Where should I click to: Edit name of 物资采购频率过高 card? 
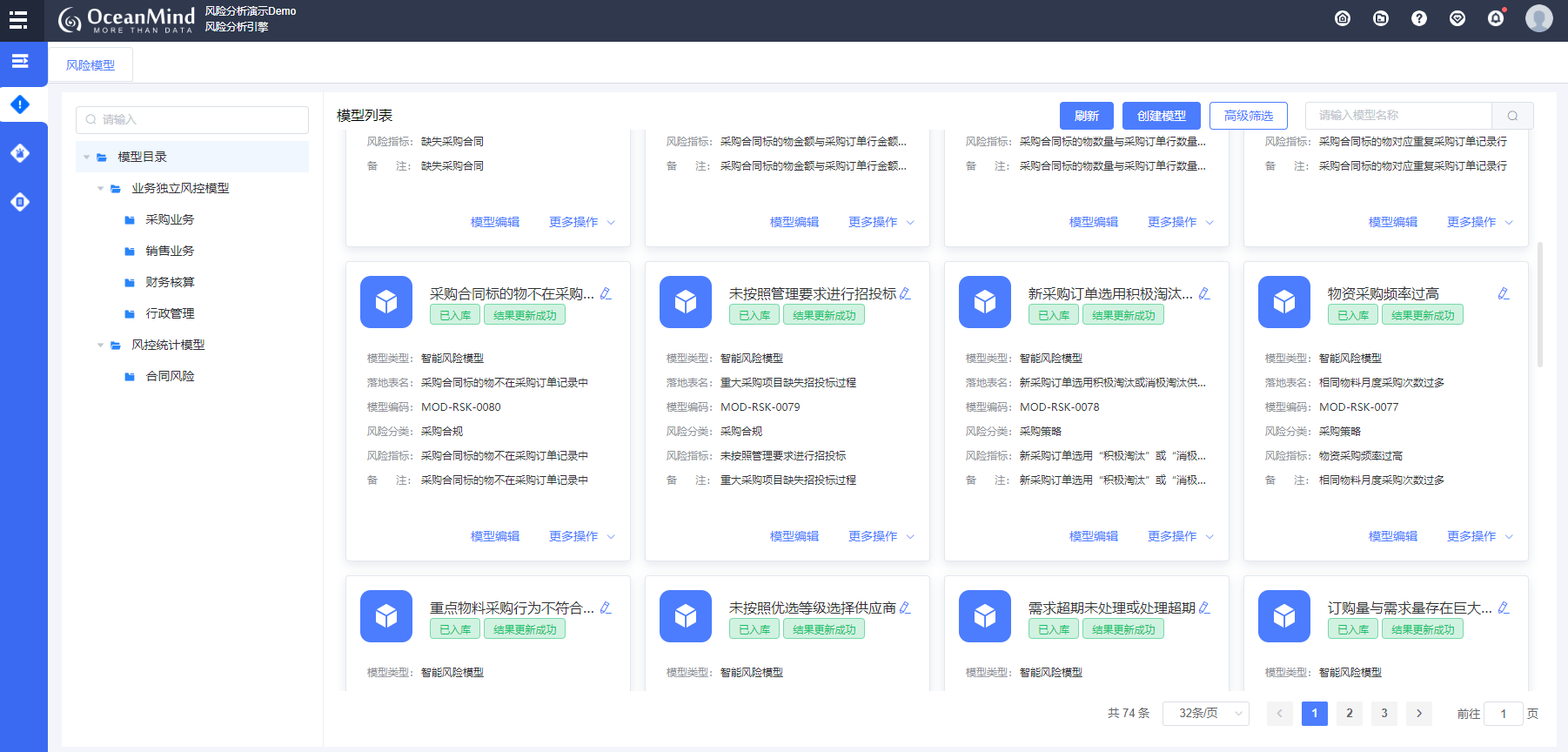[x=1504, y=294]
